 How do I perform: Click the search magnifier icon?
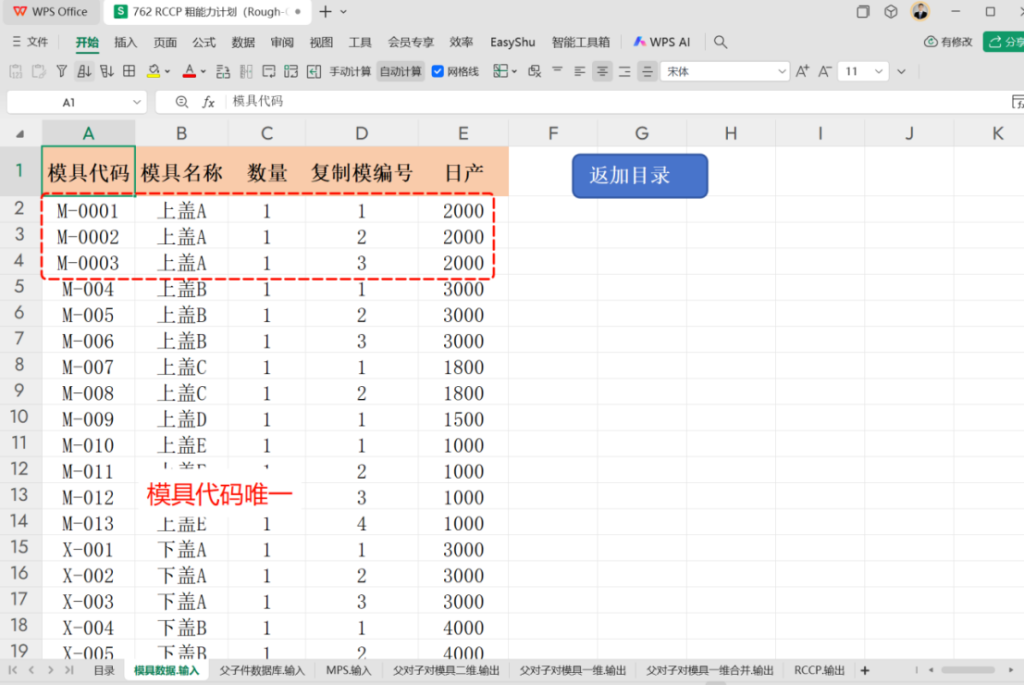[x=720, y=42]
